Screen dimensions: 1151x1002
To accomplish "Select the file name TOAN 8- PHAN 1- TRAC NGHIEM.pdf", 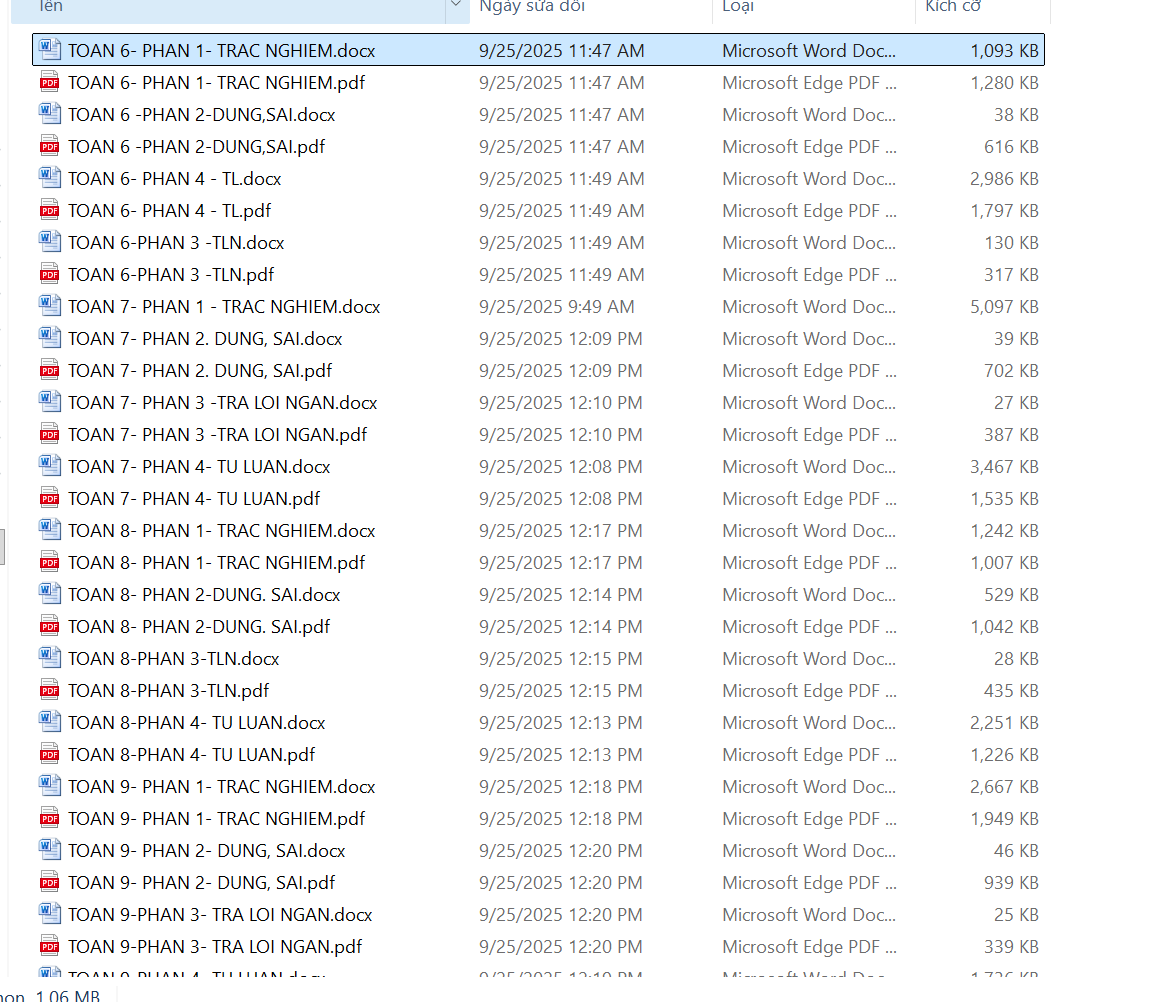I will coord(216,563).
